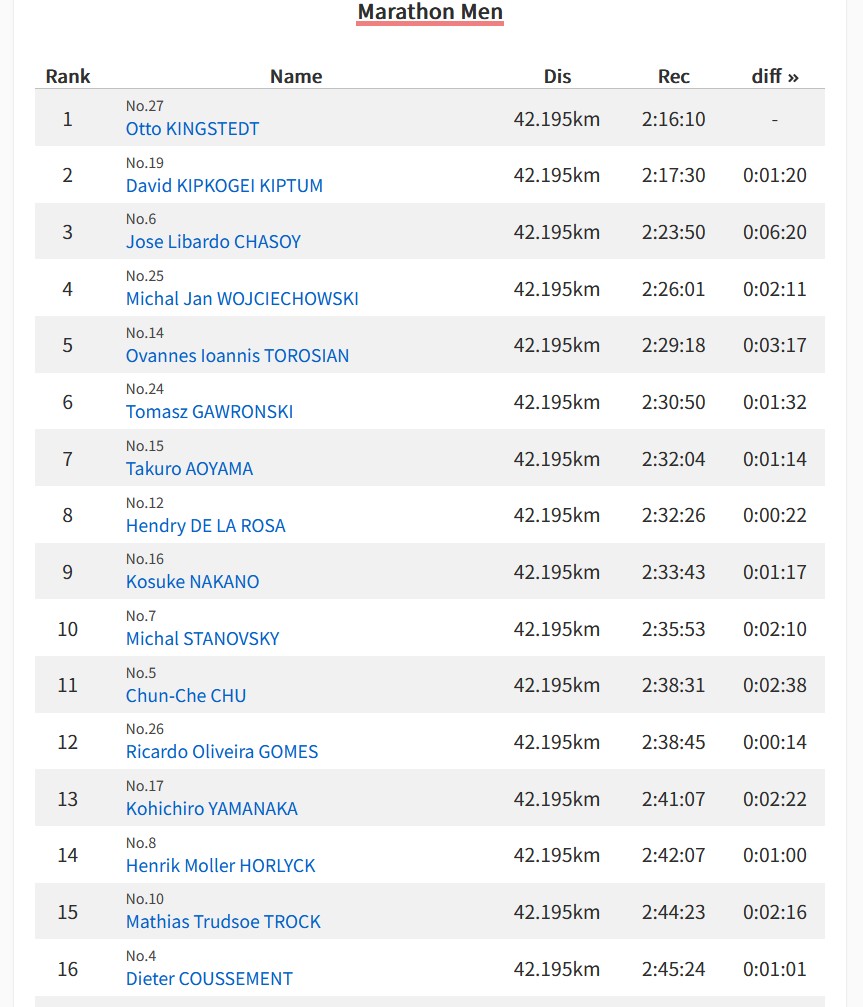Open Ovannes Ioannis TOROSIAN's page
The width and height of the screenshot is (863, 1007).
click(237, 356)
